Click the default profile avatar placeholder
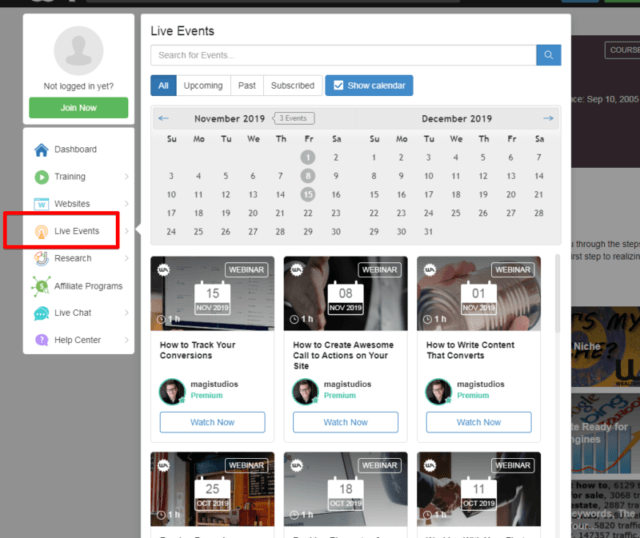The image size is (640, 538). tap(78, 51)
